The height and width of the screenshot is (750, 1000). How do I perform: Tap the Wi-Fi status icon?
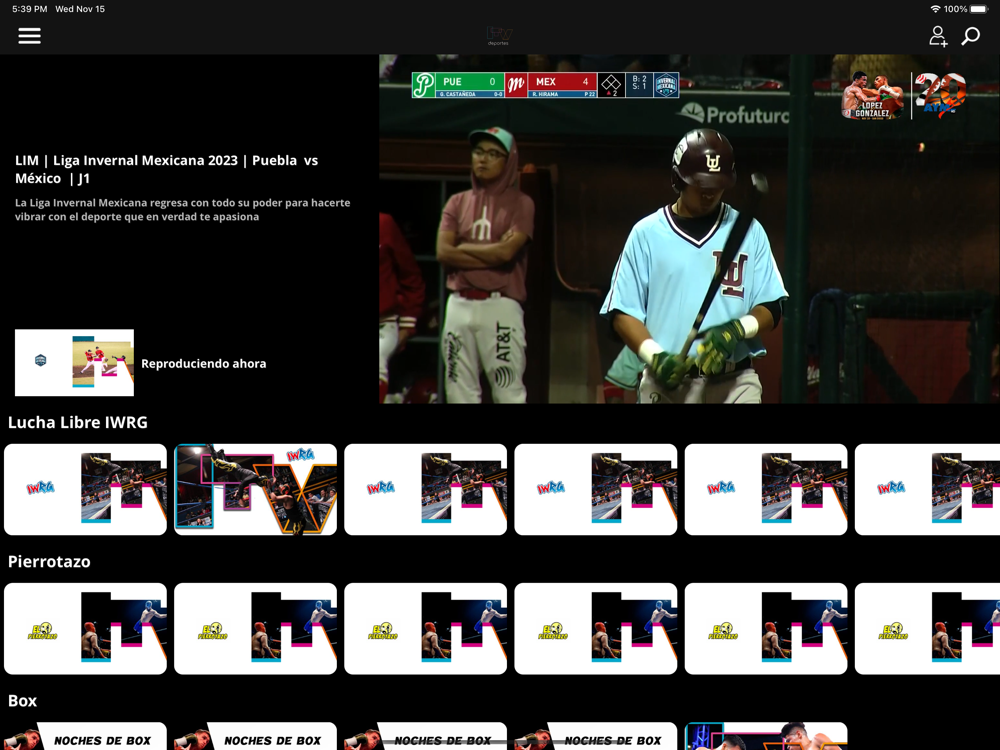tap(936, 9)
